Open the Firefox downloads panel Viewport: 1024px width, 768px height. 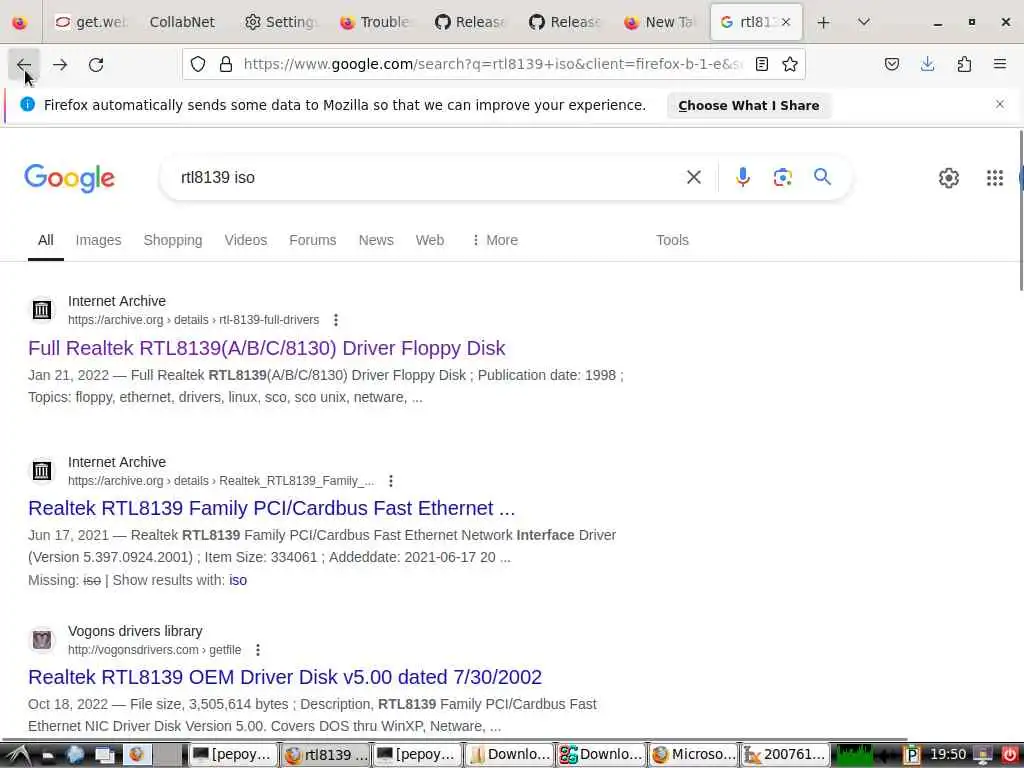(928, 64)
